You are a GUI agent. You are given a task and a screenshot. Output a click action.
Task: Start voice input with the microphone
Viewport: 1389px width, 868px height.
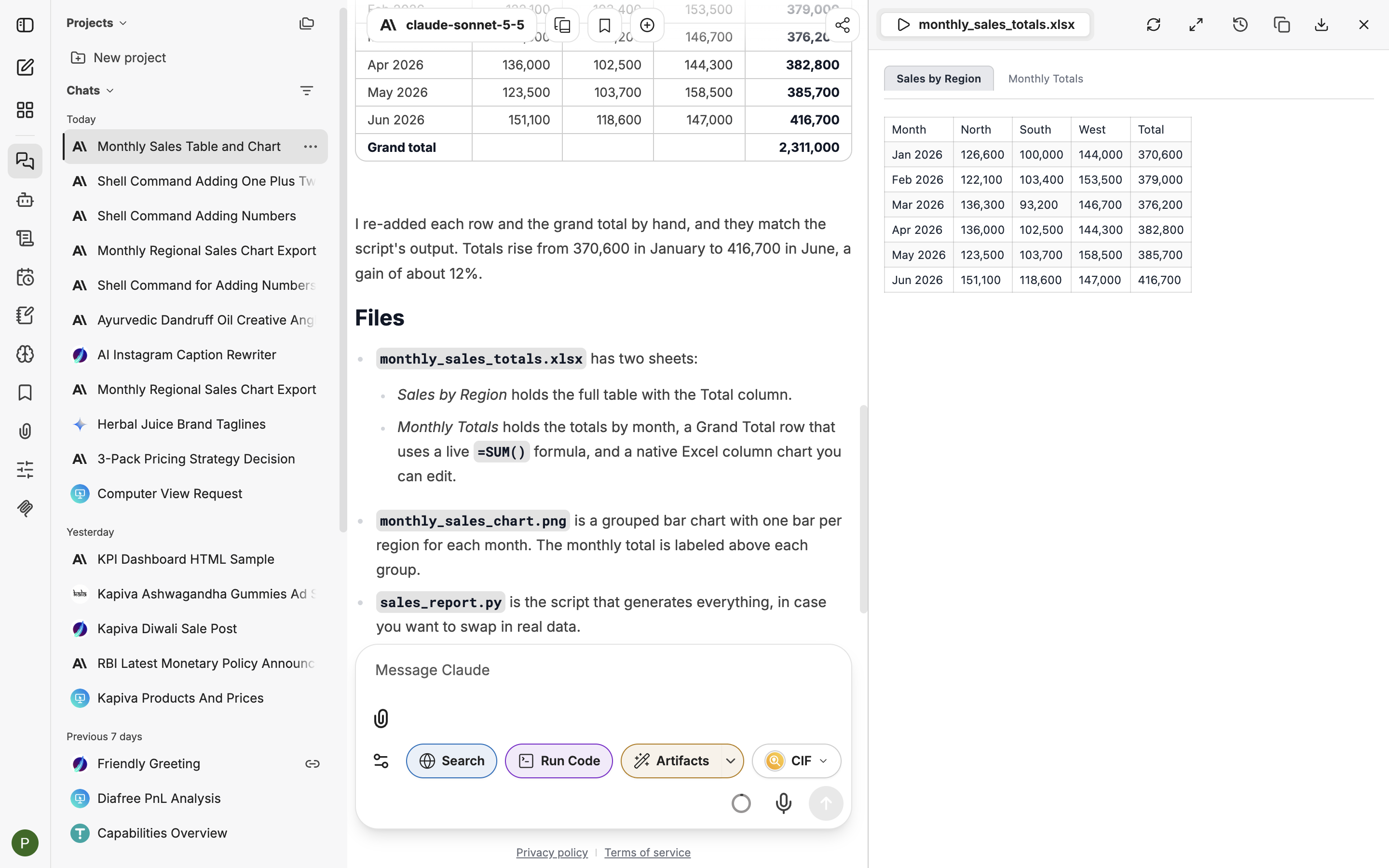coord(783,803)
